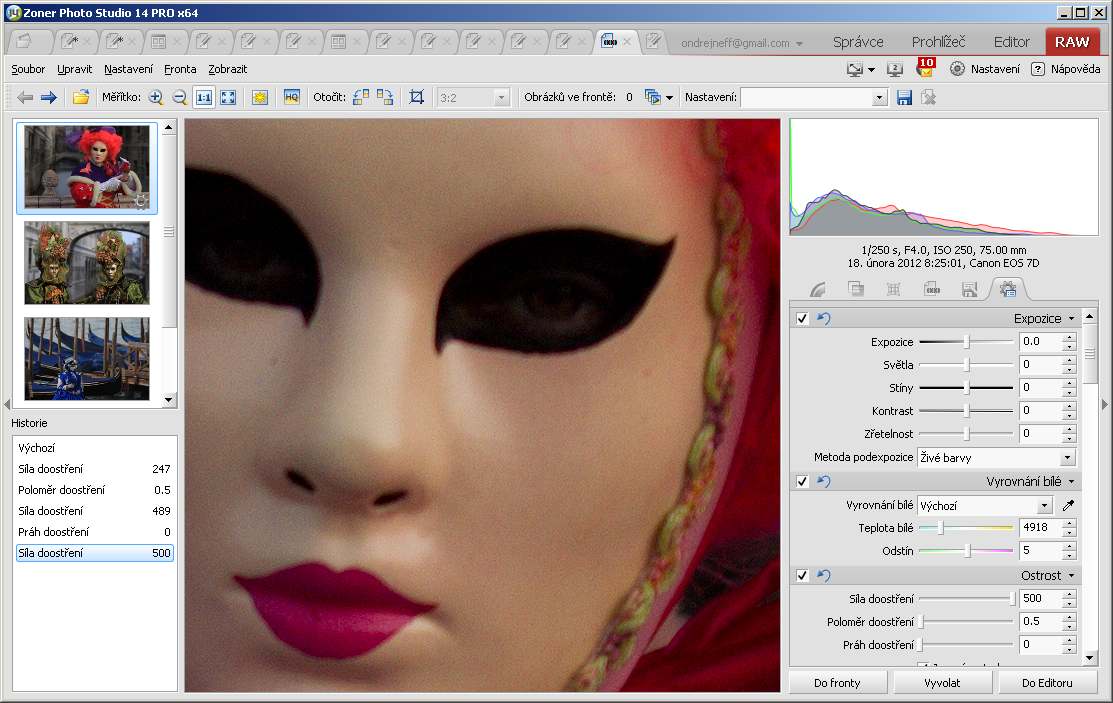Toggle the Vyrovnání bílé section checkbox
Viewport: 1113px width, 703px height.
(x=802, y=482)
